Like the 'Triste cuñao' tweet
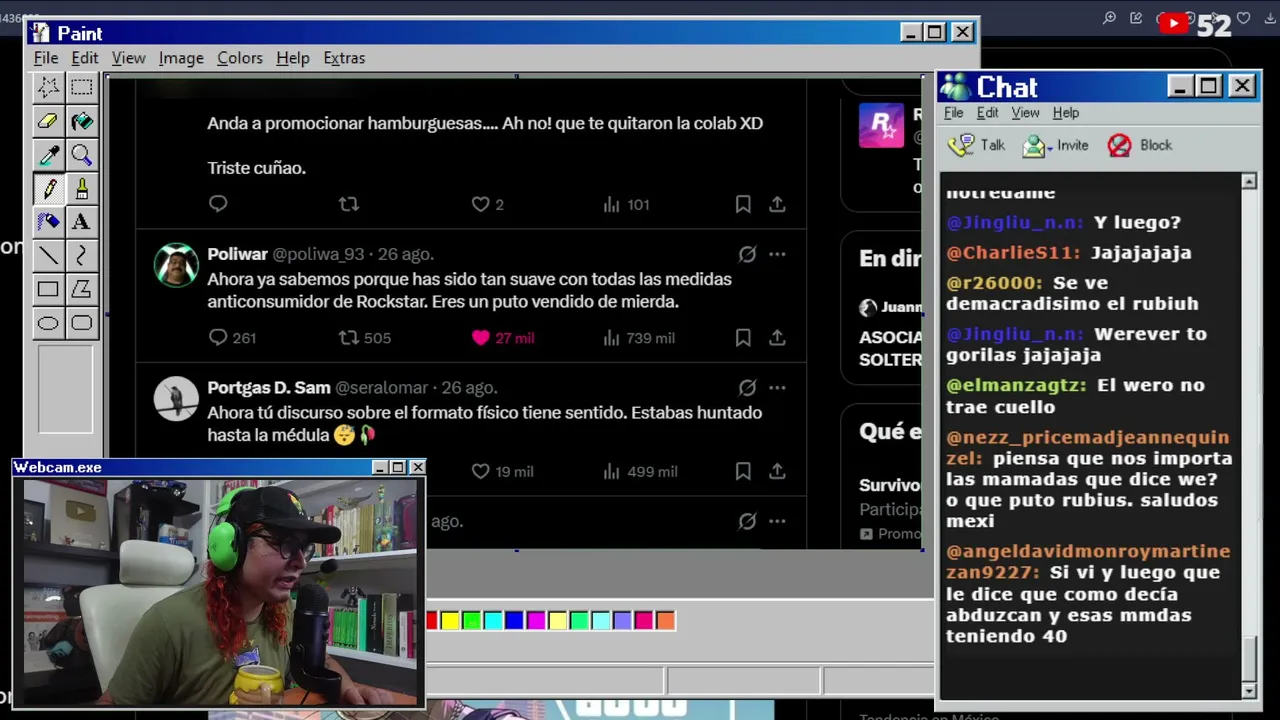This screenshot has width=1280, height=720. 481,204
